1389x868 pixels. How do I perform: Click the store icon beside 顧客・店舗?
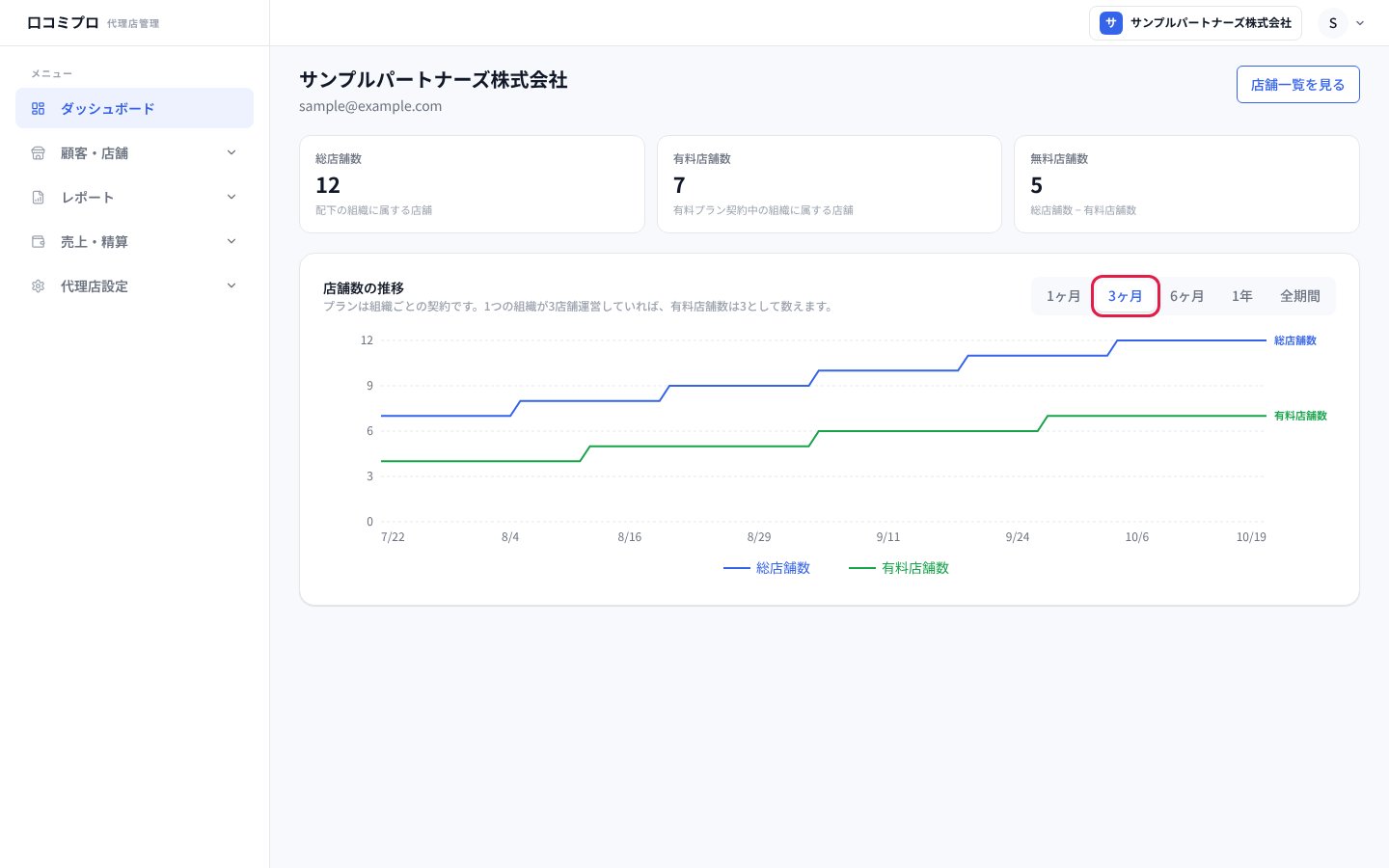(39, 153)
